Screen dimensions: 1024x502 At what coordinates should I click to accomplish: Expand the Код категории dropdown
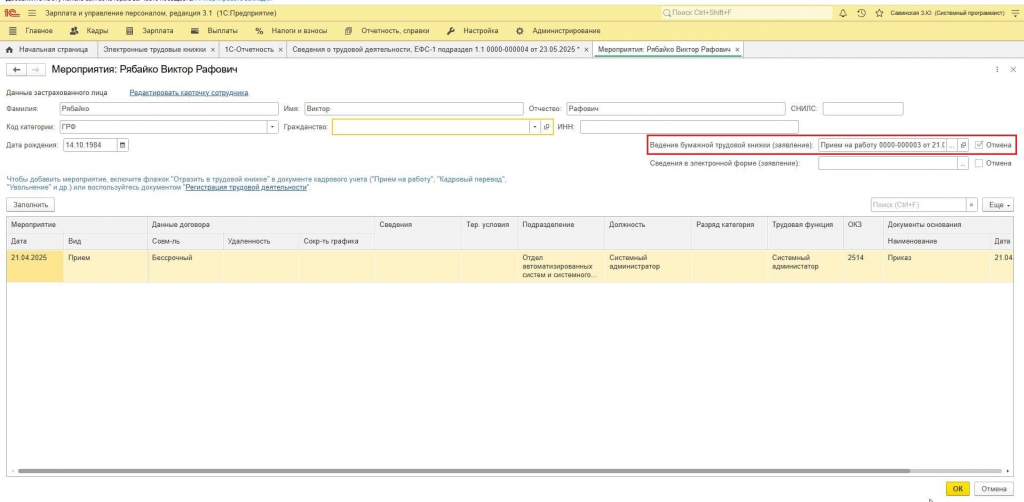pos(273,127)
